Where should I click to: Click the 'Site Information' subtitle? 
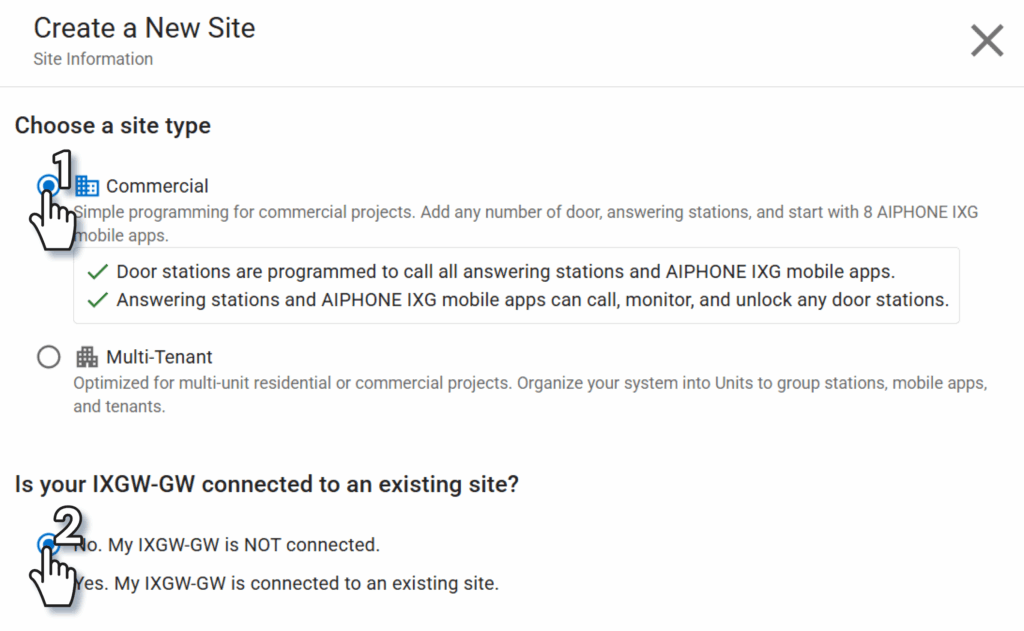click(93, 59)
